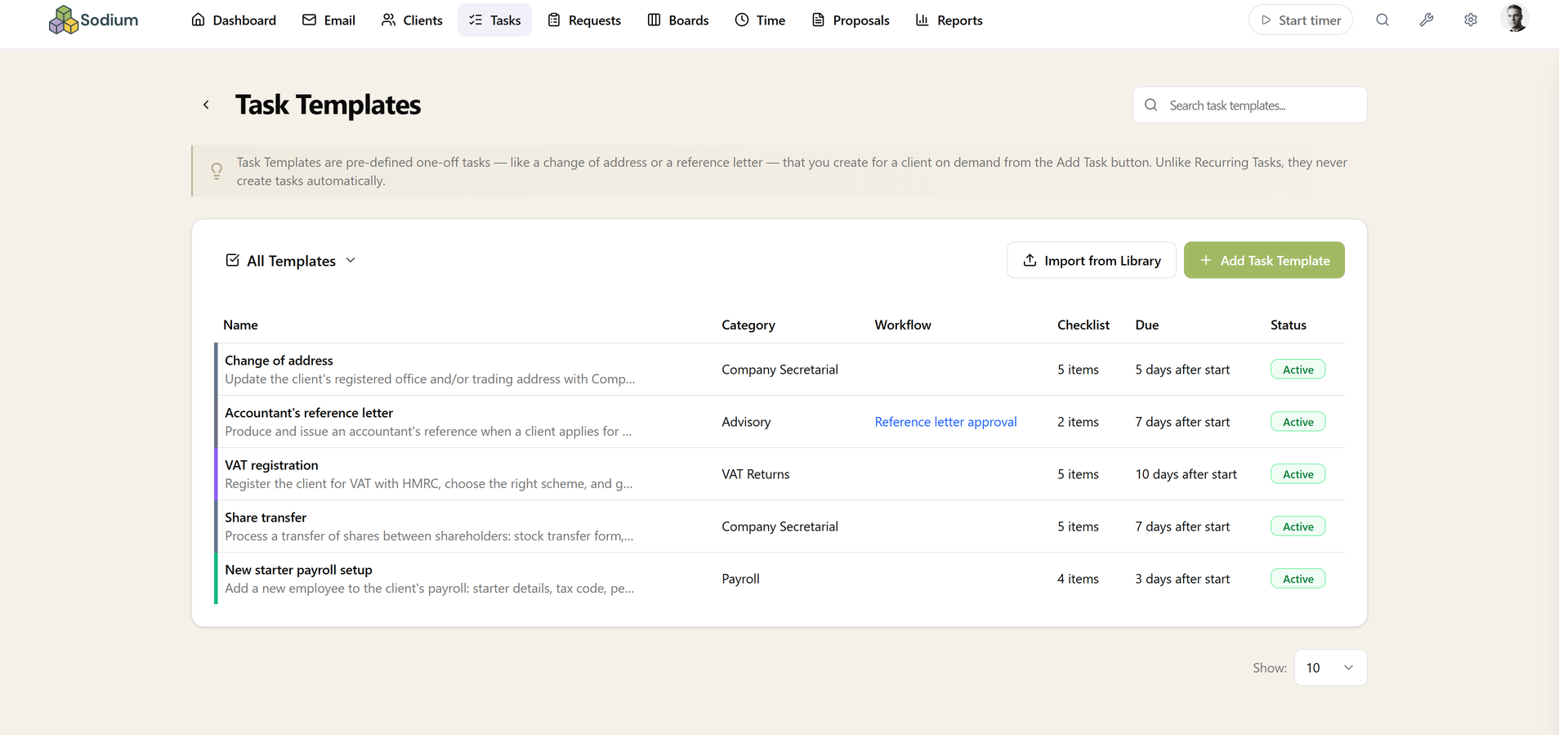This screenshot has height=735, width=1568.
Task: Open the New starter payroll setup template
Action: (298, 570)
